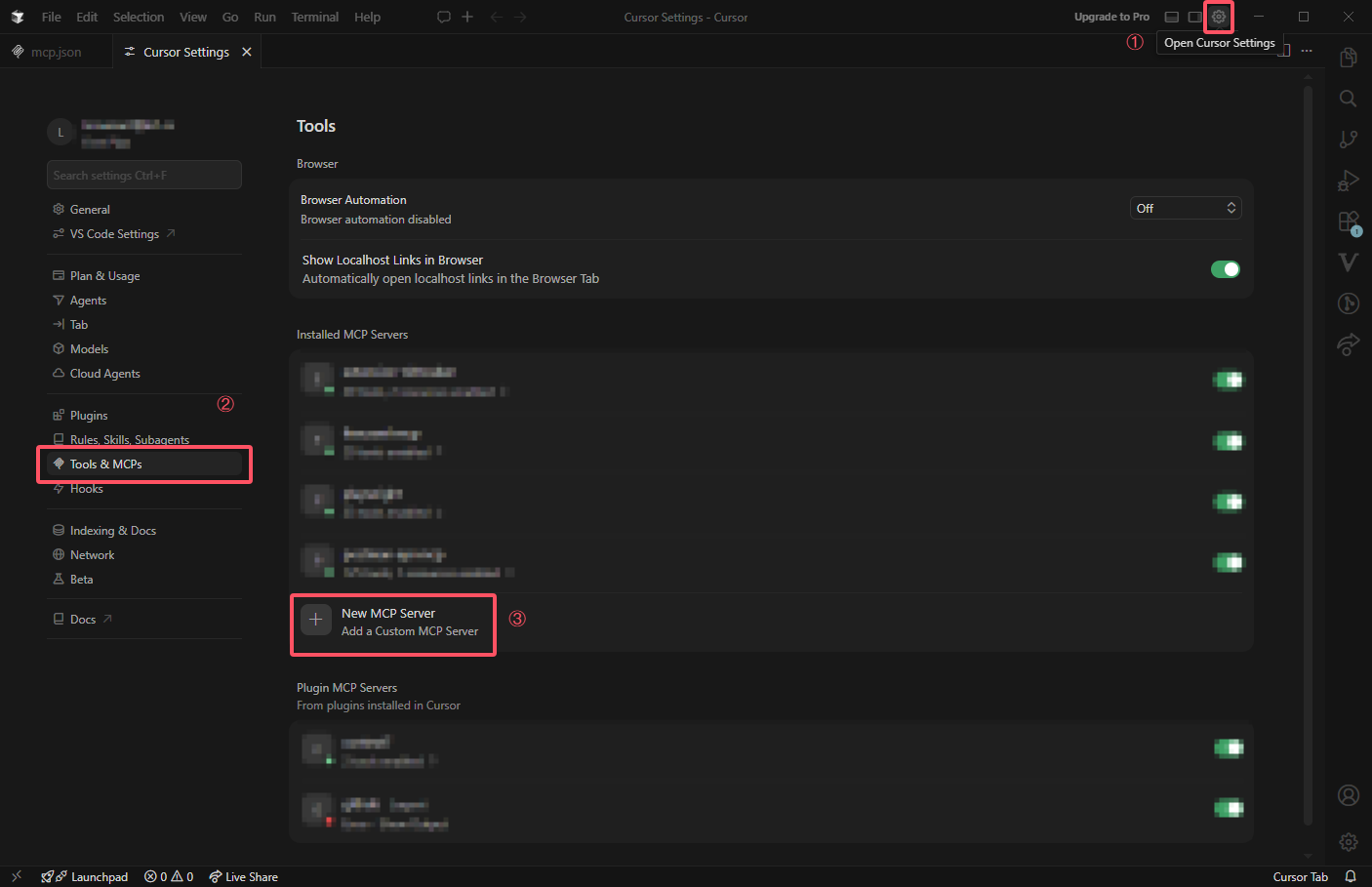Click Upgrade to Pro
Image resolution: width=1372 pixels, height=887 pixels.
[x=1111, y=17]
